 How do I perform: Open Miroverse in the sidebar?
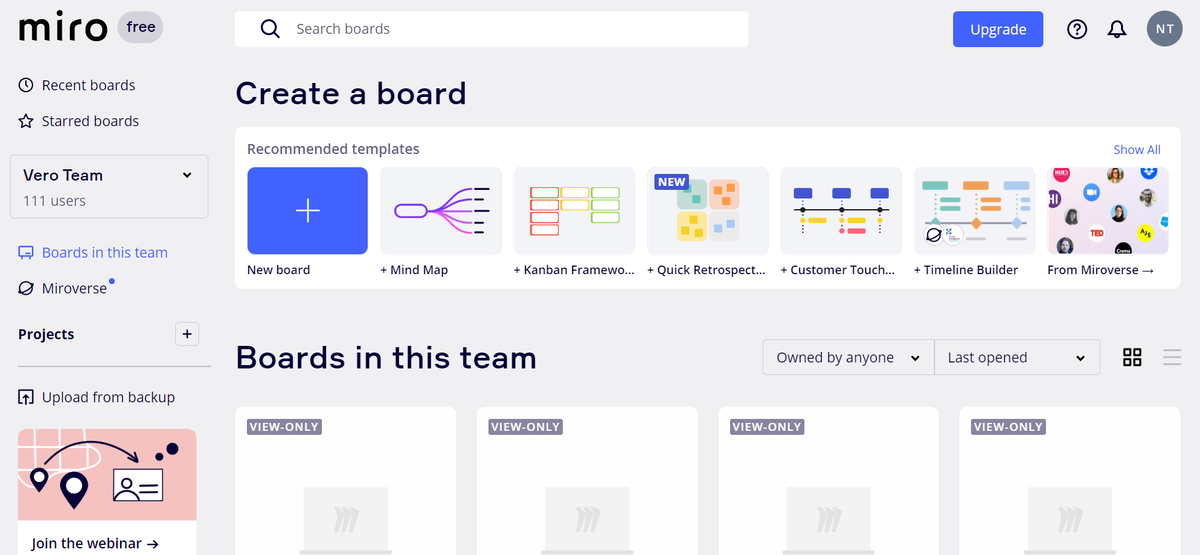[74, 288]
